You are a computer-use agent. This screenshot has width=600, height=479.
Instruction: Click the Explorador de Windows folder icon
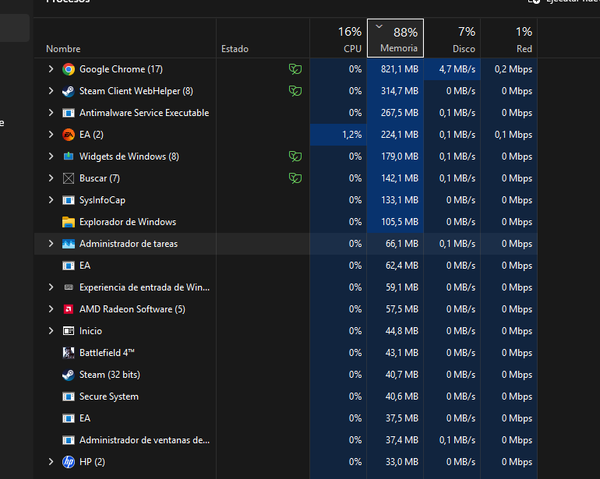click(69, 222)
